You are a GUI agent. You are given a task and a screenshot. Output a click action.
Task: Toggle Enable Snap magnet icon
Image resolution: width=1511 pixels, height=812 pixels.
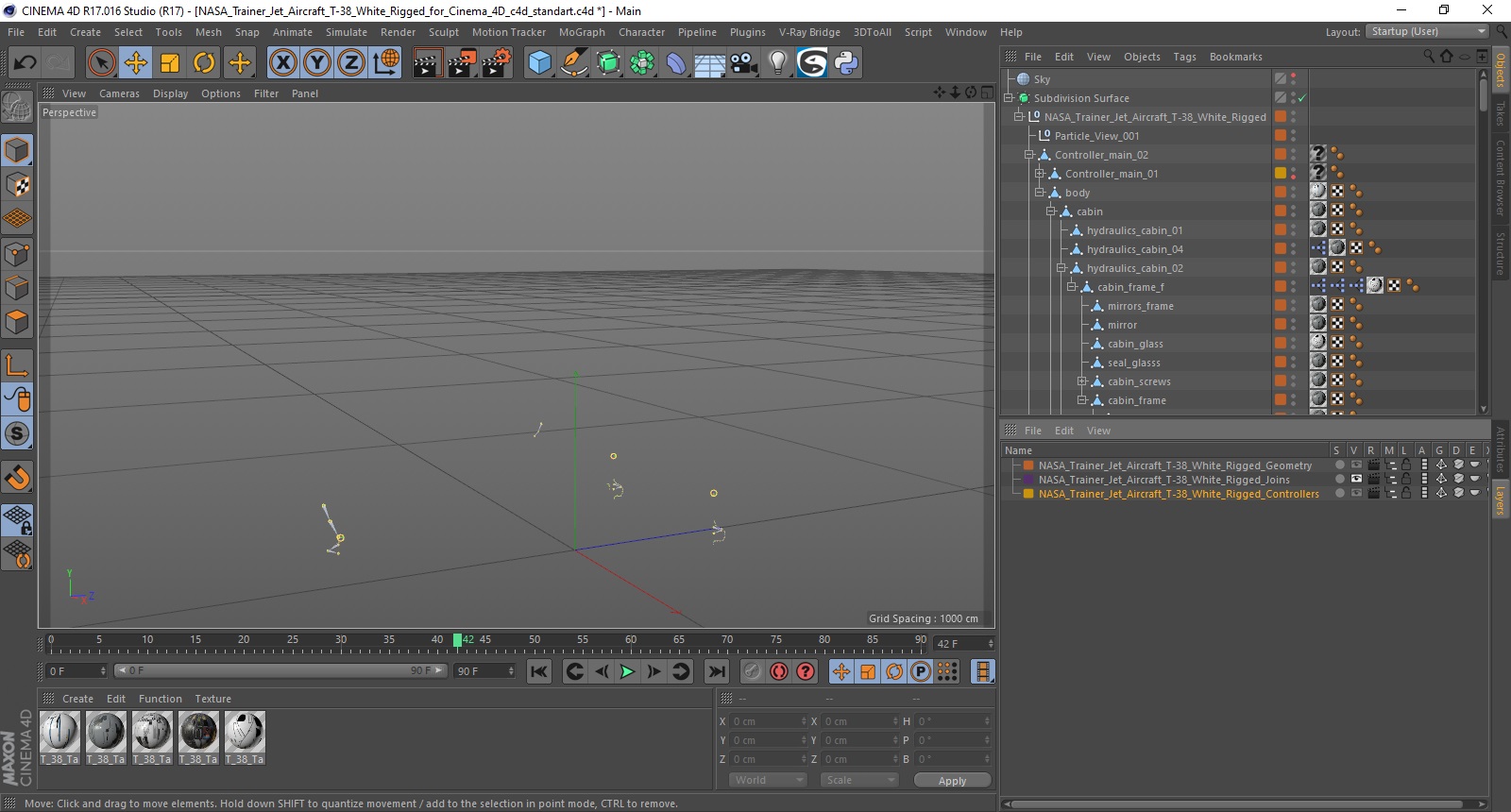coord(17,478)
